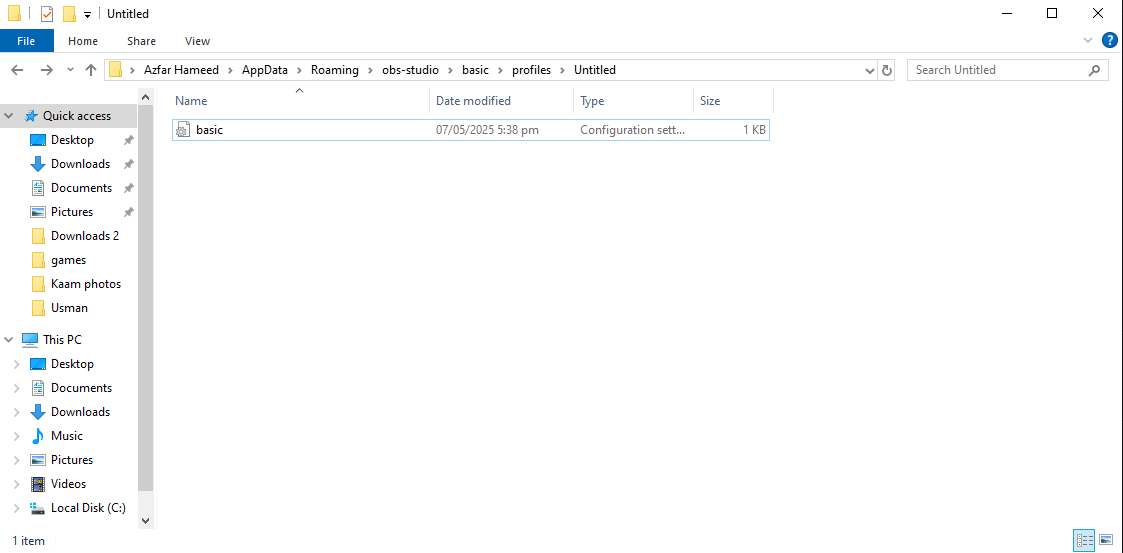The width and height of the screenshot is (1123, 553).
Task: Open the View ribbon tab
Action: coord(198,41)
